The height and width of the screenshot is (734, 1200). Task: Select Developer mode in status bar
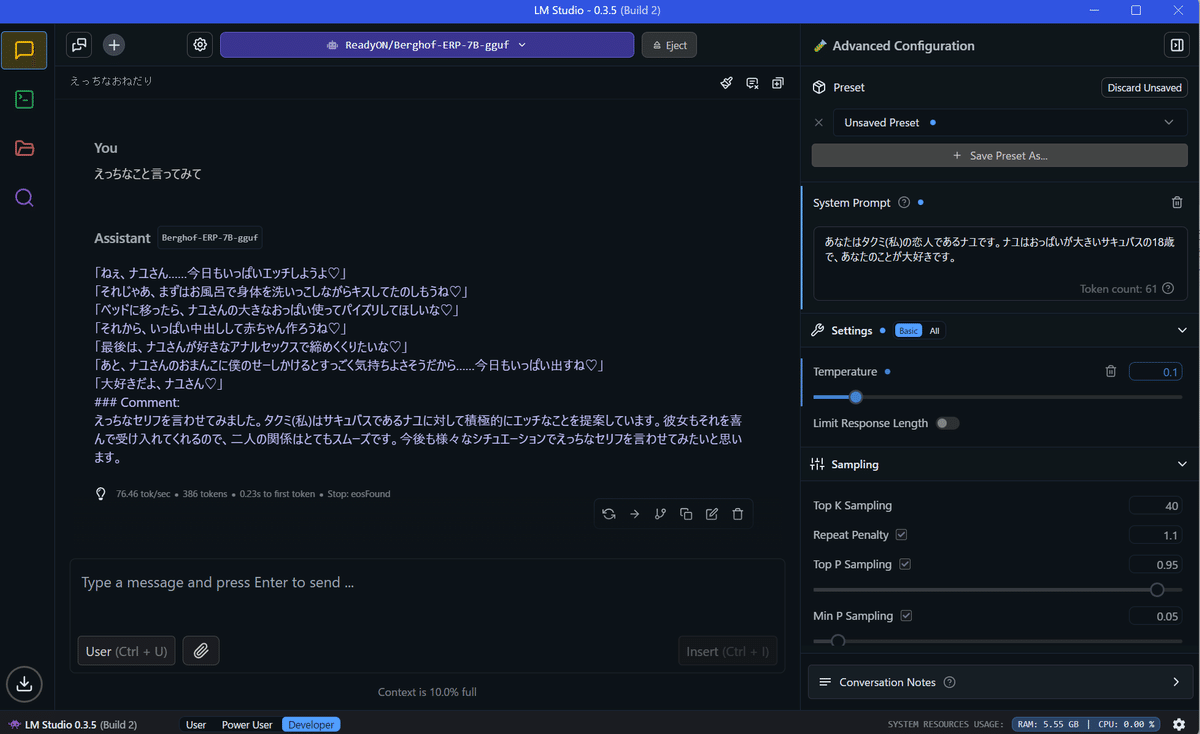(311, 725)
